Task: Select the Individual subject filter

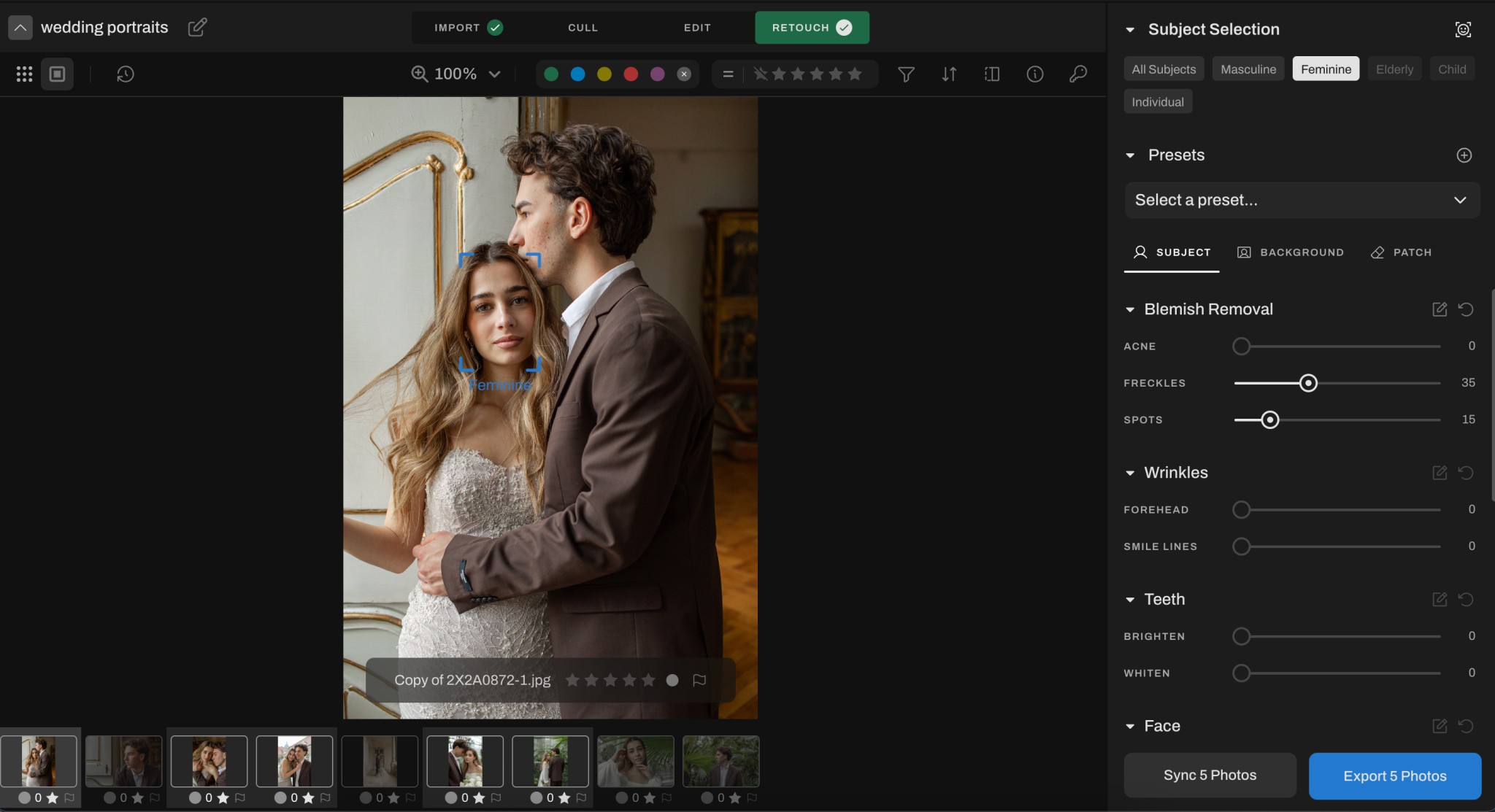Action: pos(1157,102)
